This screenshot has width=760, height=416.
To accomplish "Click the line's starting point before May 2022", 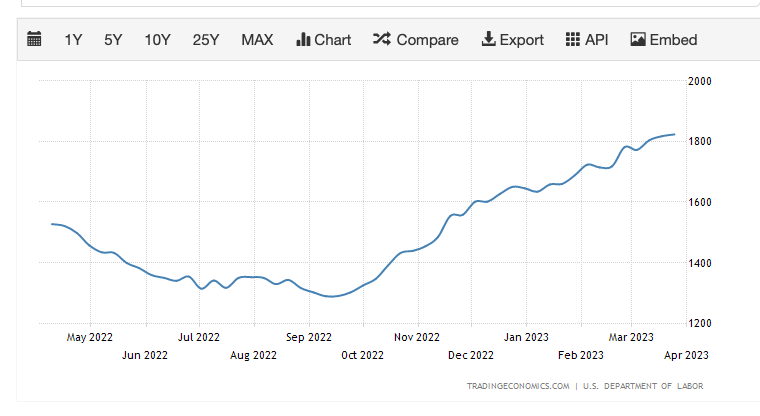I will 52,224.
